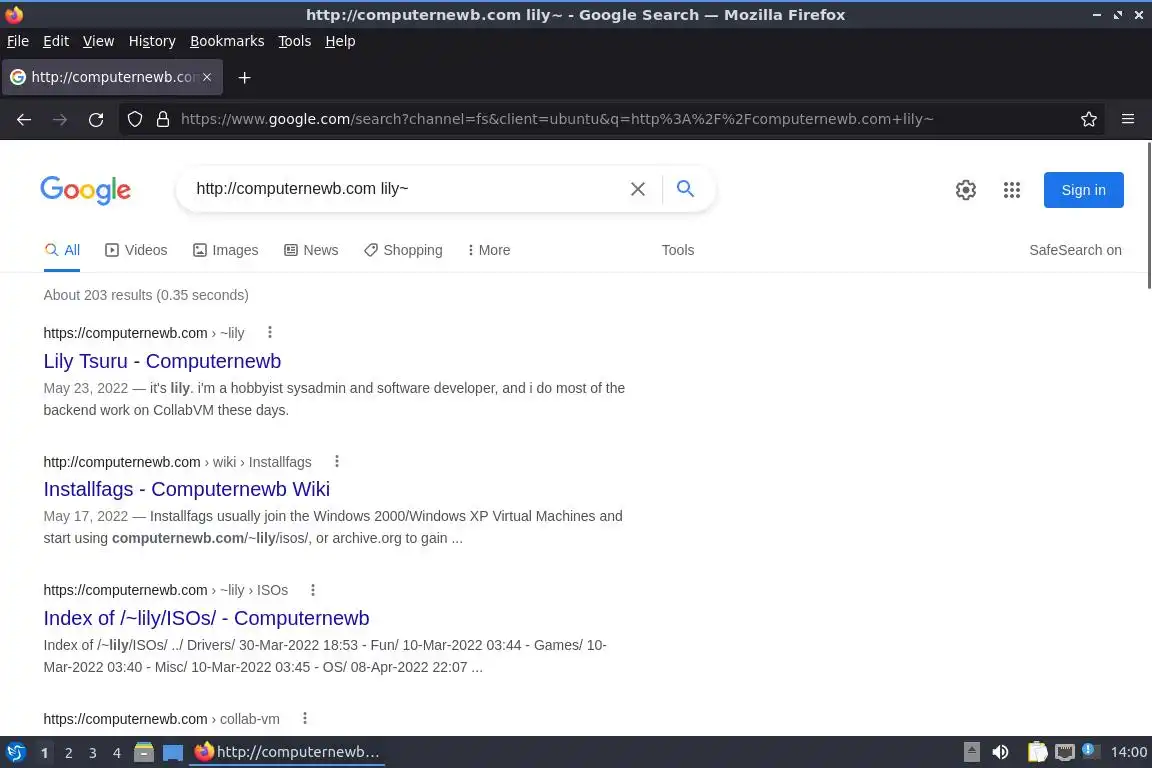Screen dimensions: 1152x768
Task: Clear the Google search box text
Action: click(x=638, y=189)
